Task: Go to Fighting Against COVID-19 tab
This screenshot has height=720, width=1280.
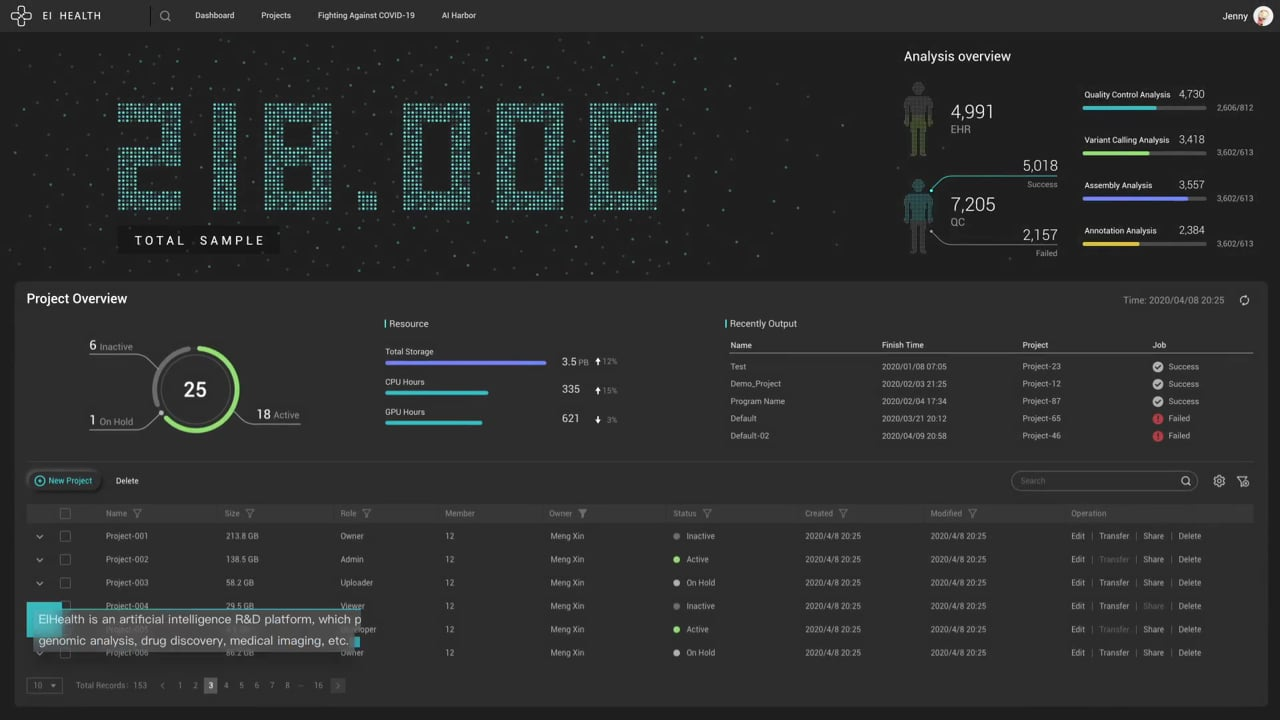Action: [x=366, y=16]
